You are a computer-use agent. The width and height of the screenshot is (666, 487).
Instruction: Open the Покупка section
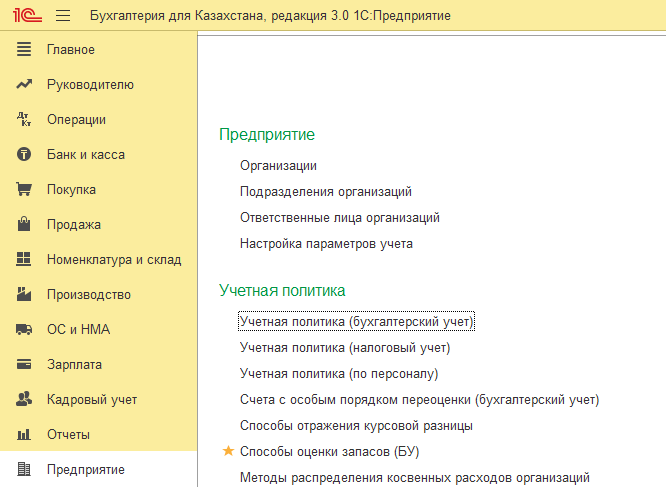tap(71, 189)
